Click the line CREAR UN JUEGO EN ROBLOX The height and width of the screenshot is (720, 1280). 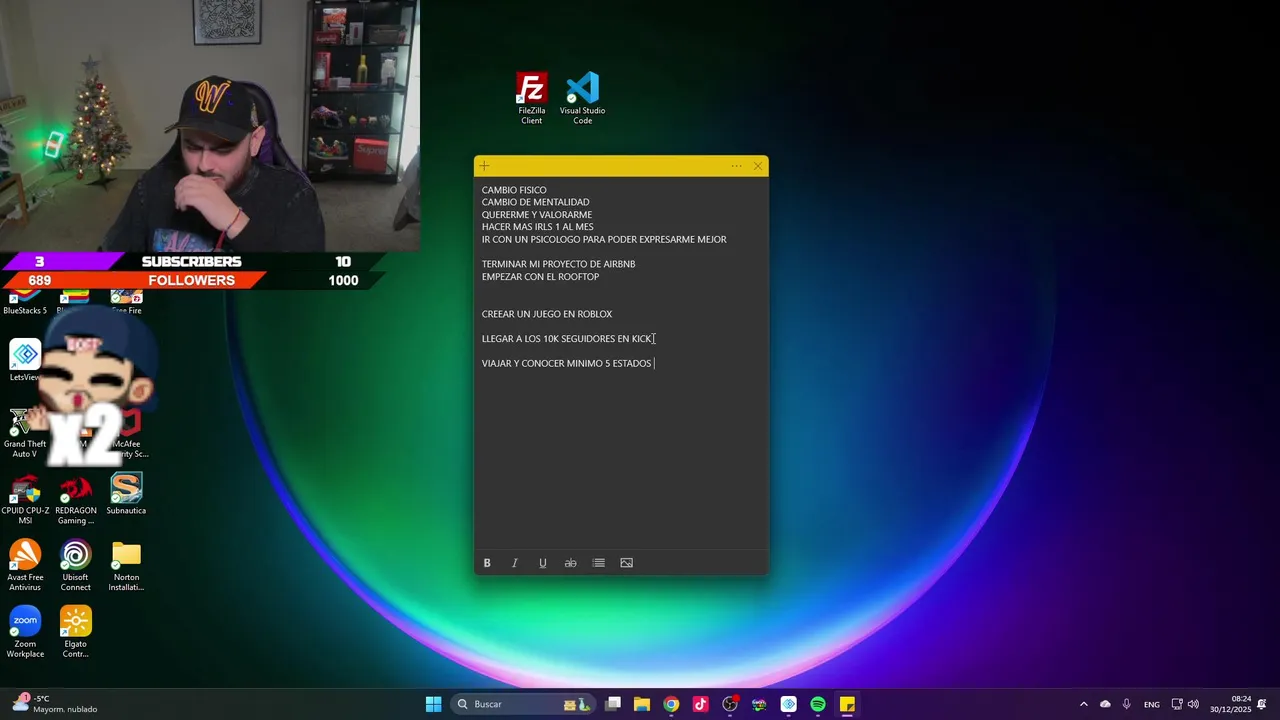coord(547,314)
